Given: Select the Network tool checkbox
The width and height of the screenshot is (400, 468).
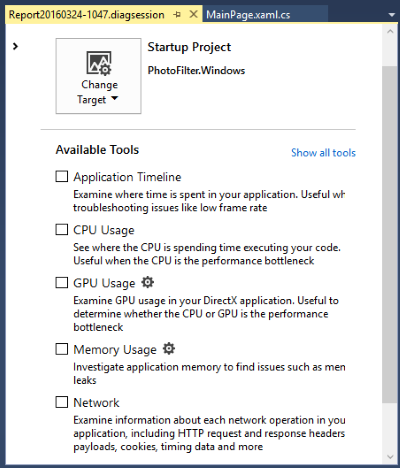Looking at the screenshot, I should (62, 402).
